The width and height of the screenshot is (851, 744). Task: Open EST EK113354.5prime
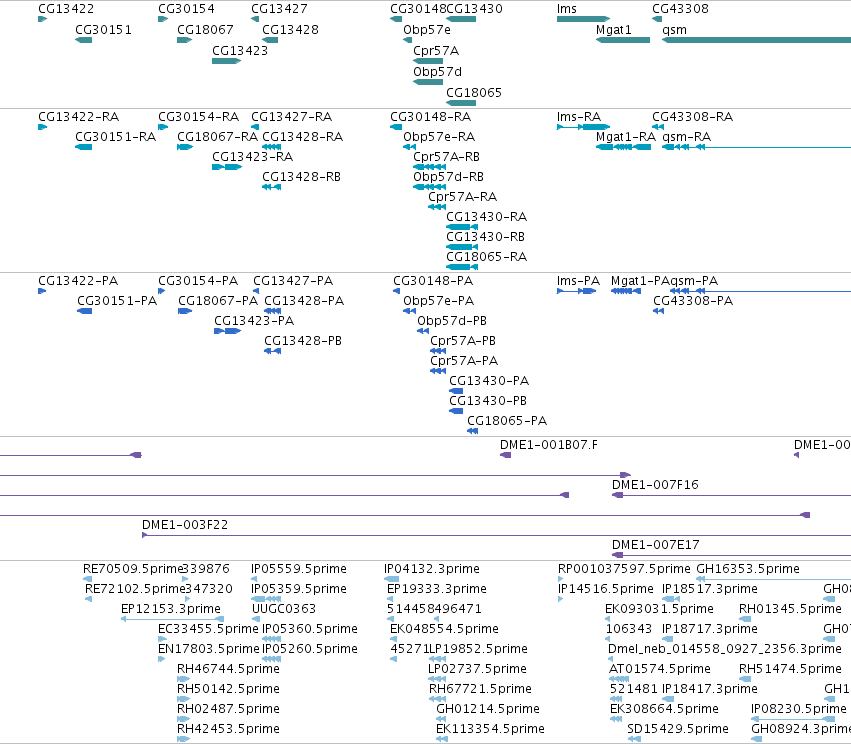click(x=442, y=739)
